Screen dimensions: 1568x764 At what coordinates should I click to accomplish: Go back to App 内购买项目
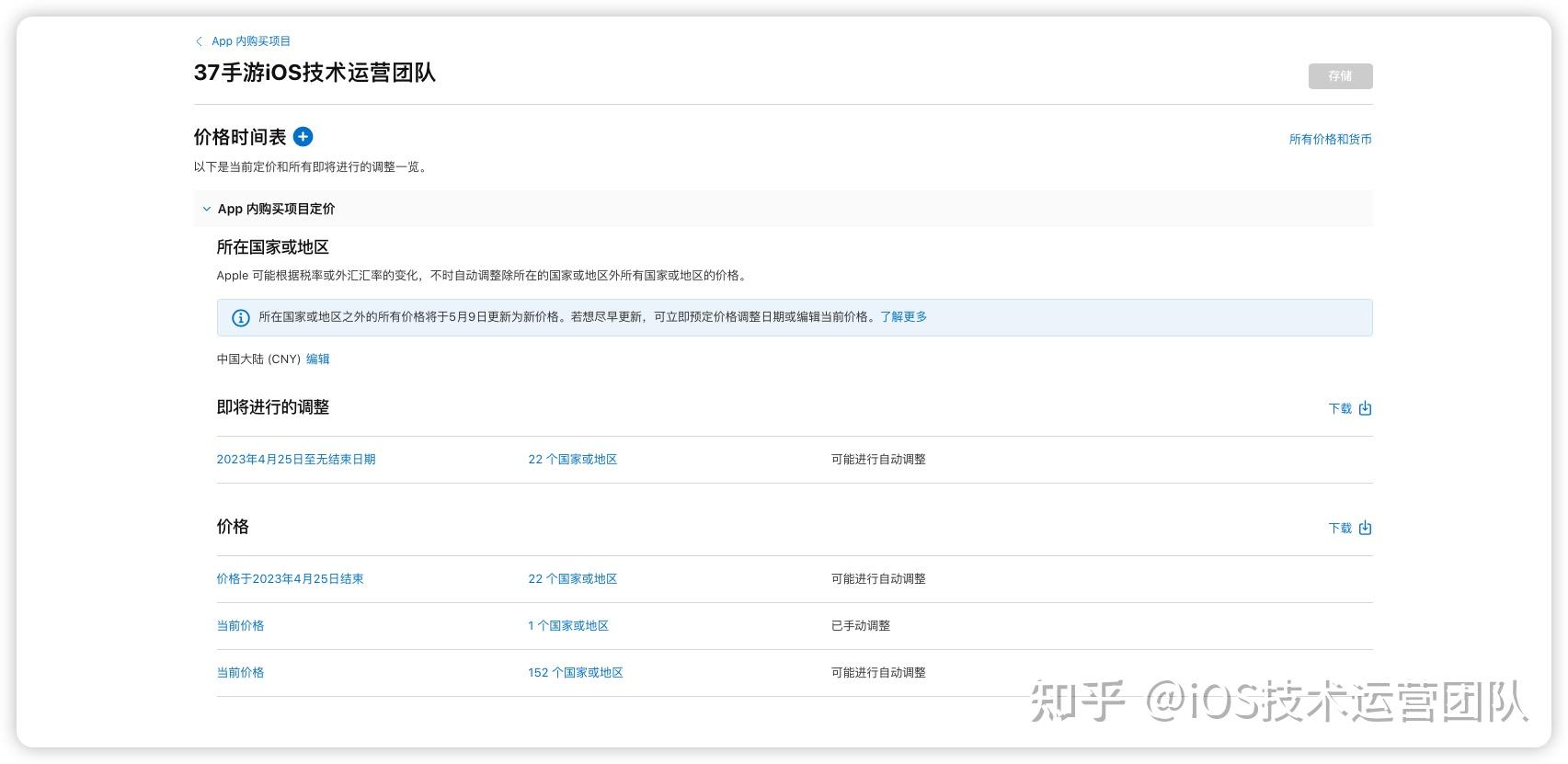click(x=251, y=41)
